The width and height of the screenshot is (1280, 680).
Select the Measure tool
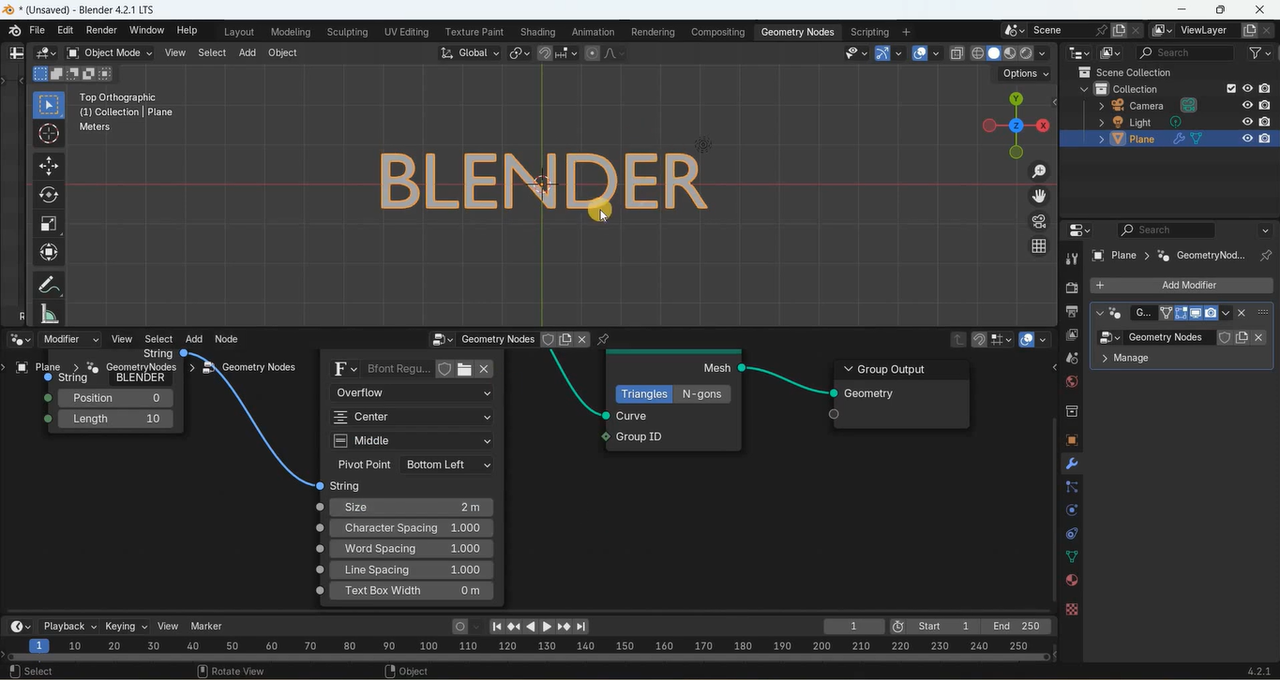pos(48,314)
